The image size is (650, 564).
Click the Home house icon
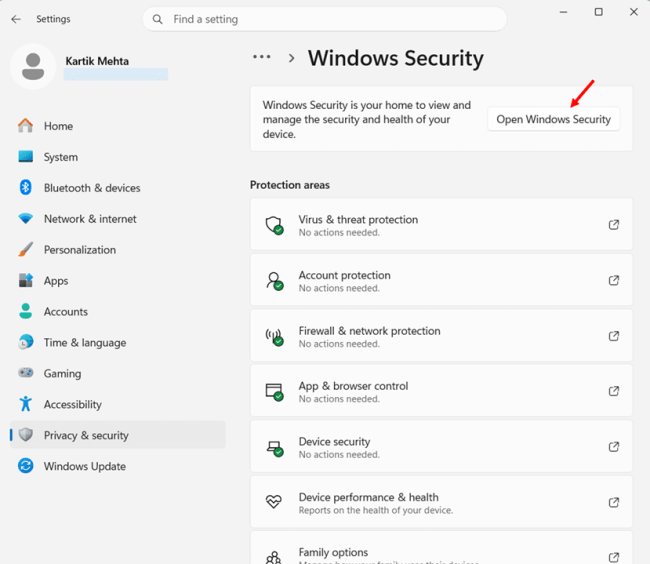tap(25, 126)
